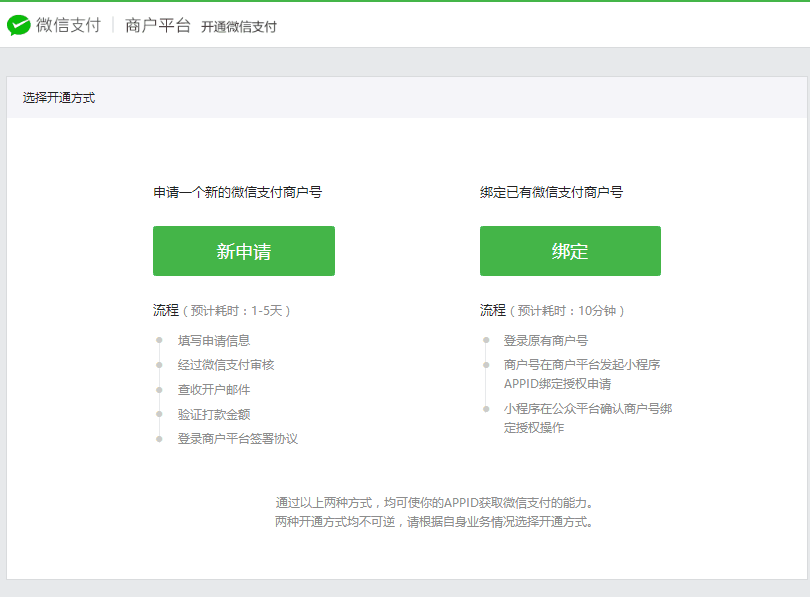The width and height of the screenshot is (810, 597).
Task: Click the 流程 label showing 10分钟
Action: [x=551, y=311]
